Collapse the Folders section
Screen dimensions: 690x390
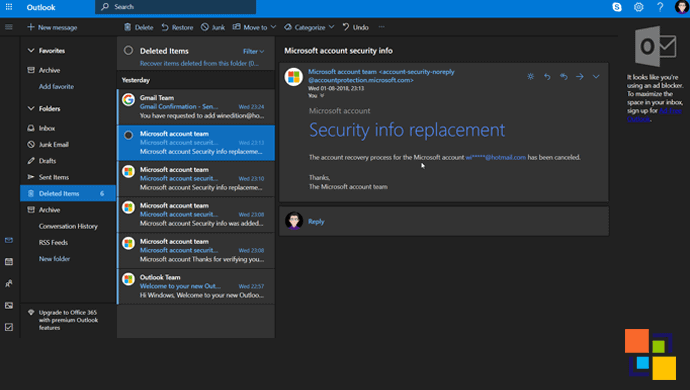click(31, 109)
